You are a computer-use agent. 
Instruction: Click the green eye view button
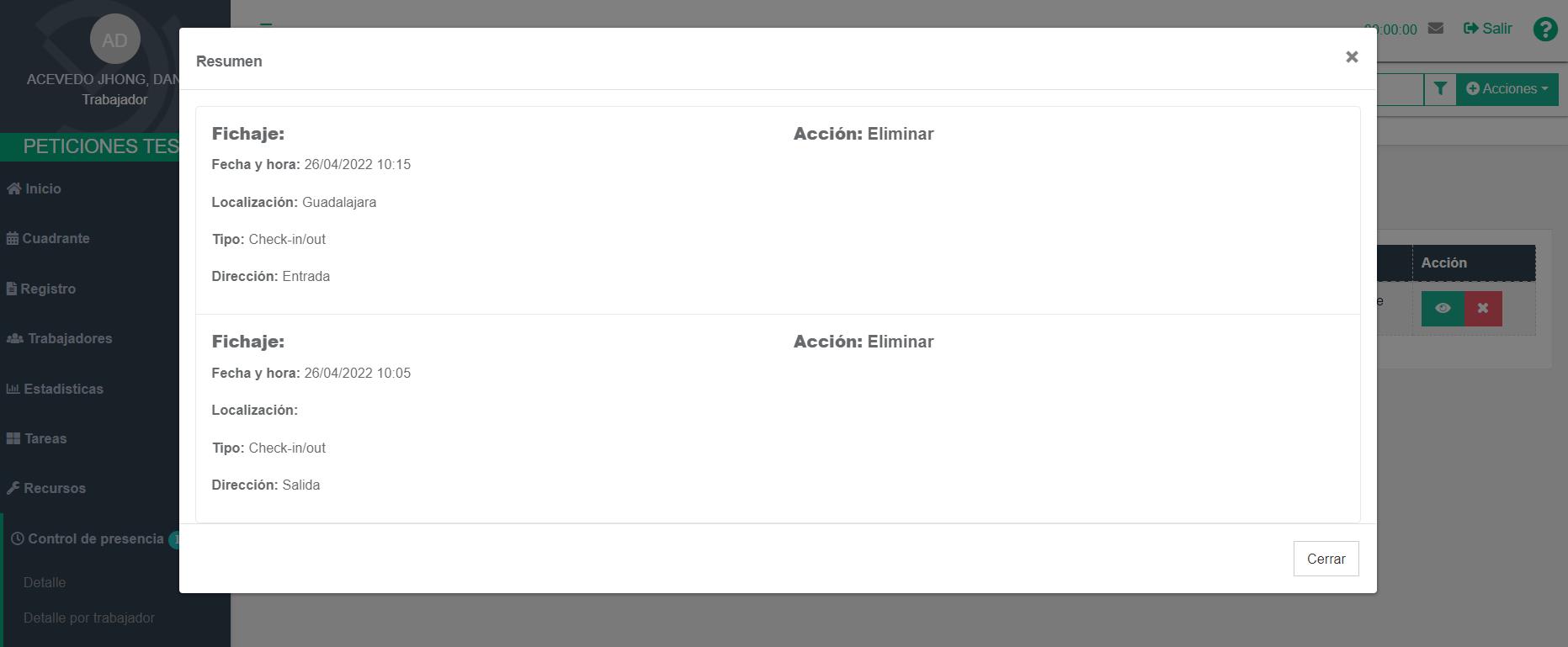coord(1443,308)
